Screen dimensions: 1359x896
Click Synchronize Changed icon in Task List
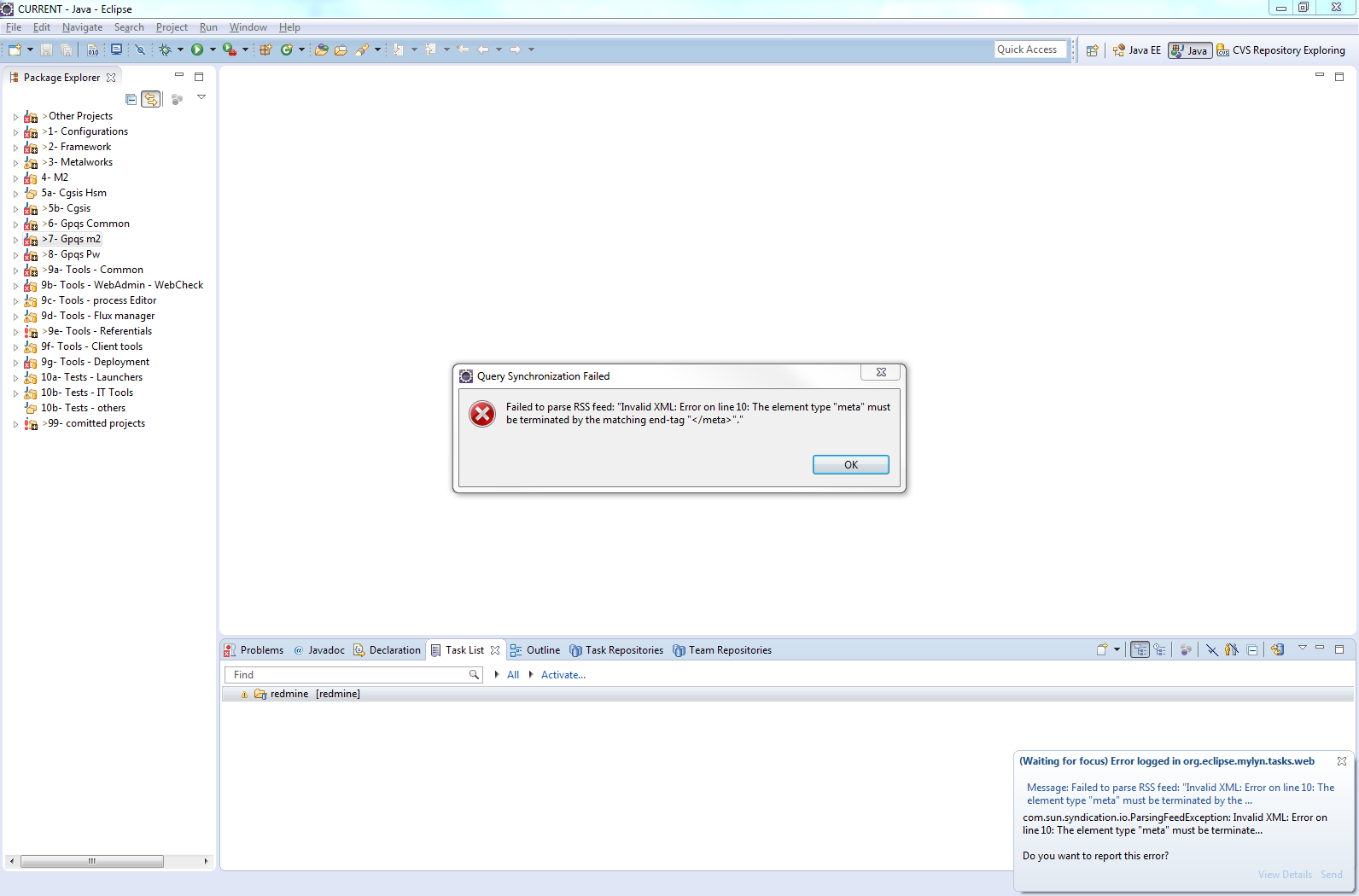point(1277,649)
